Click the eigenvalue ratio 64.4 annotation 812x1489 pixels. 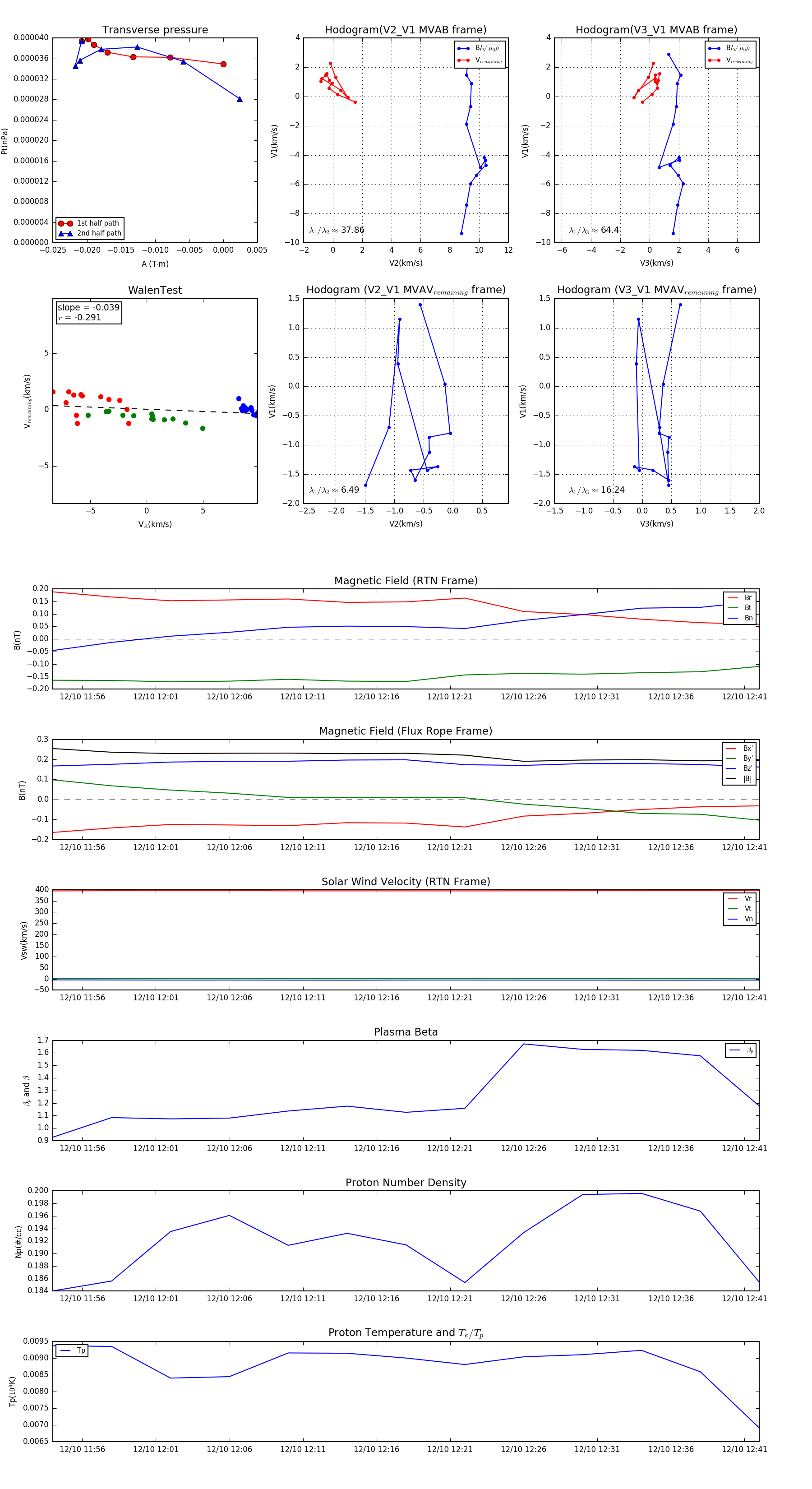594,230
